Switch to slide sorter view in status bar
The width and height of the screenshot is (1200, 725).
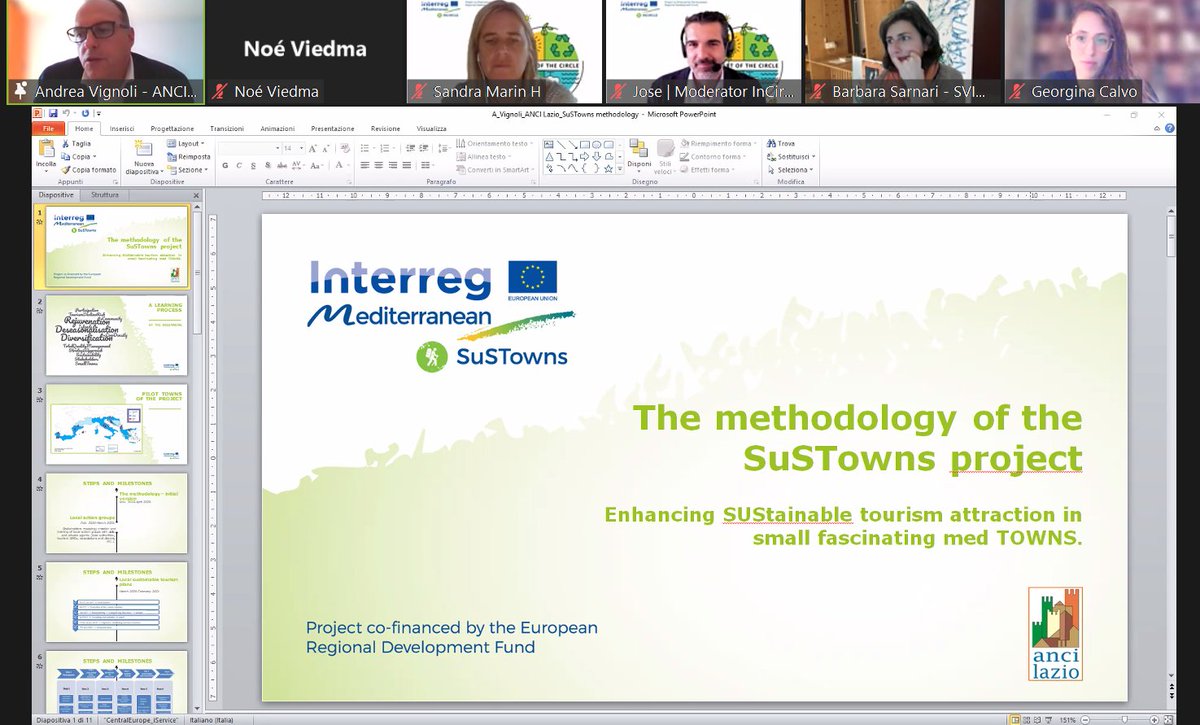[x=1027, y=720]
